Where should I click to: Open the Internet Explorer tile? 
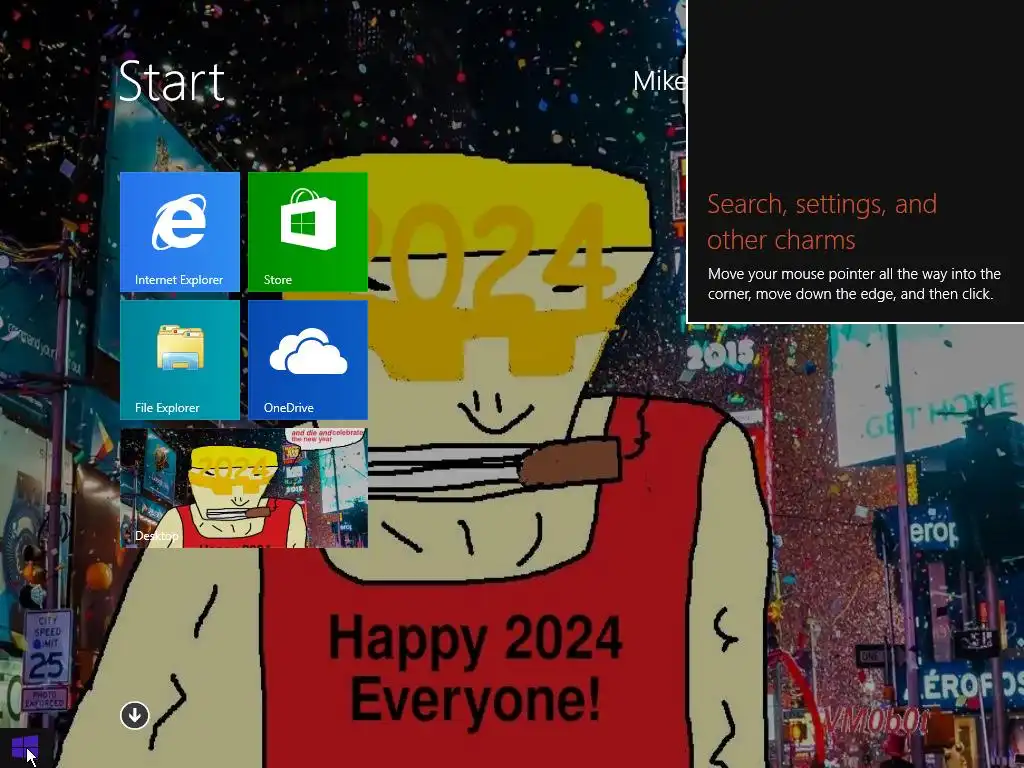[180, 232]
